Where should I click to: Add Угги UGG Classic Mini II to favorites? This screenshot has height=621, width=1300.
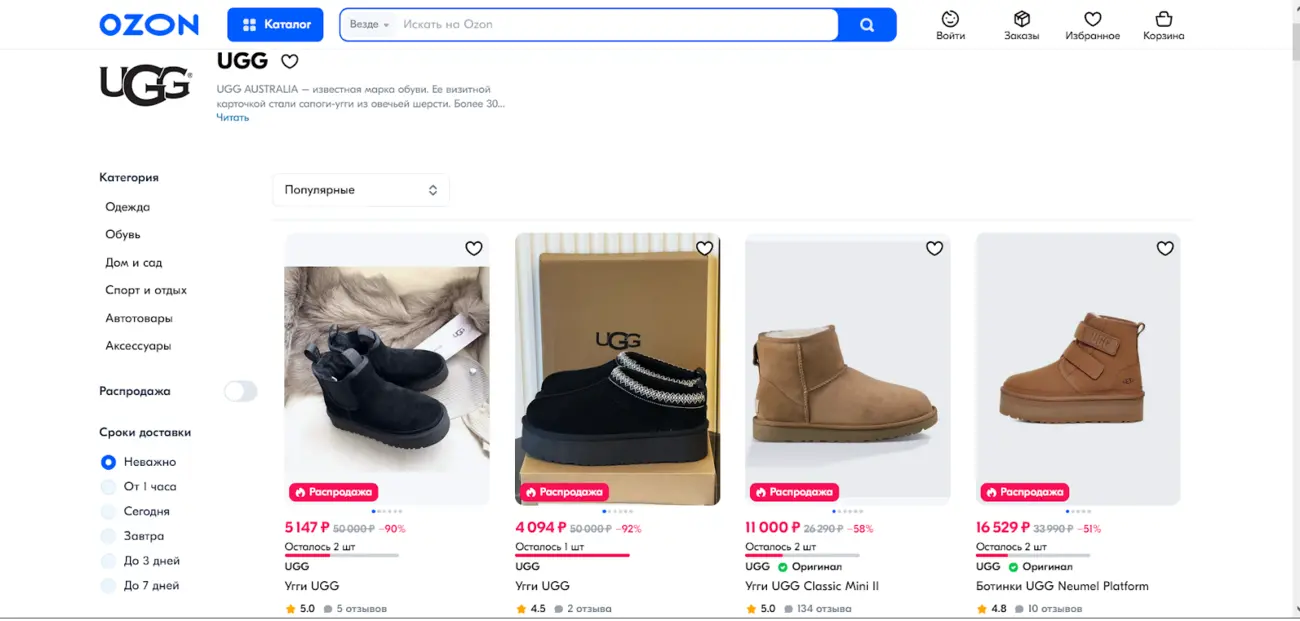[x=934, y=248]
